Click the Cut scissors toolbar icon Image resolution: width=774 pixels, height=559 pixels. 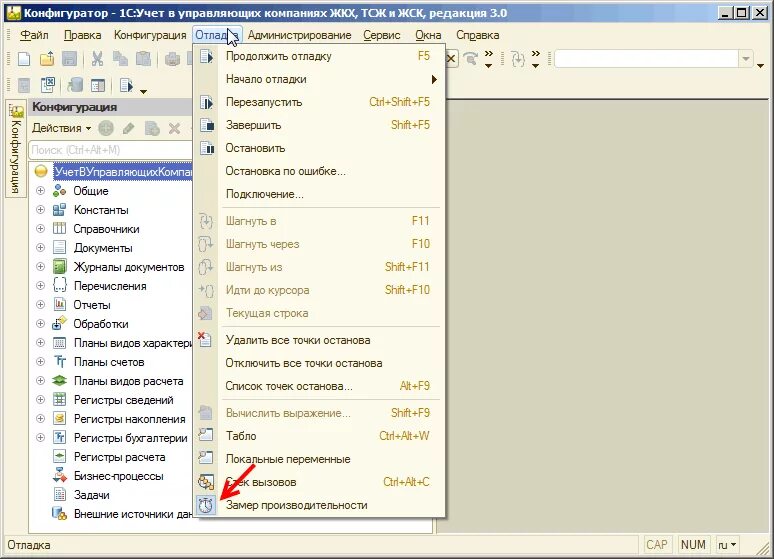pos(97,59)
